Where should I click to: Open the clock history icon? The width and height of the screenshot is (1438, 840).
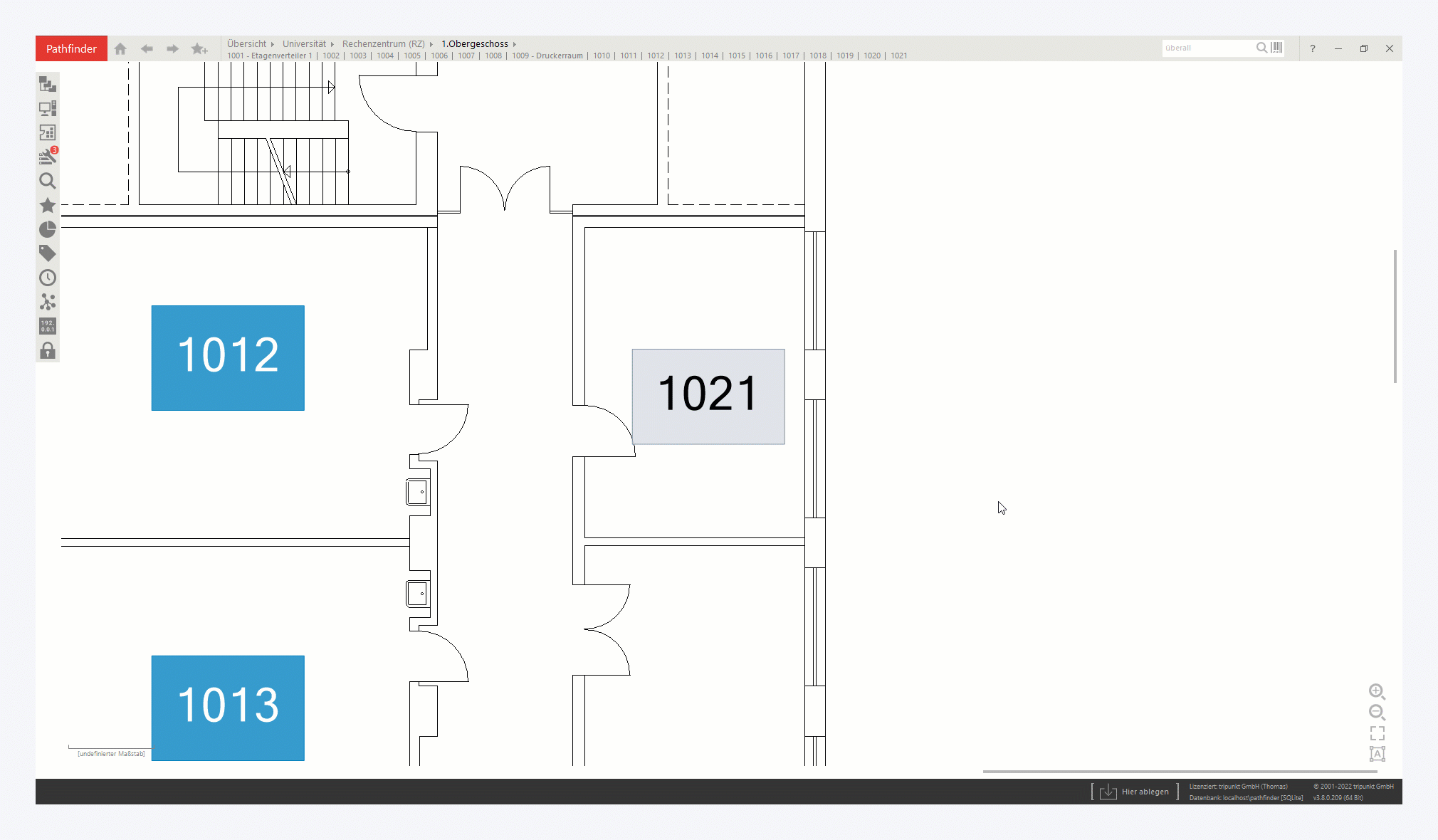coord(48,278)
